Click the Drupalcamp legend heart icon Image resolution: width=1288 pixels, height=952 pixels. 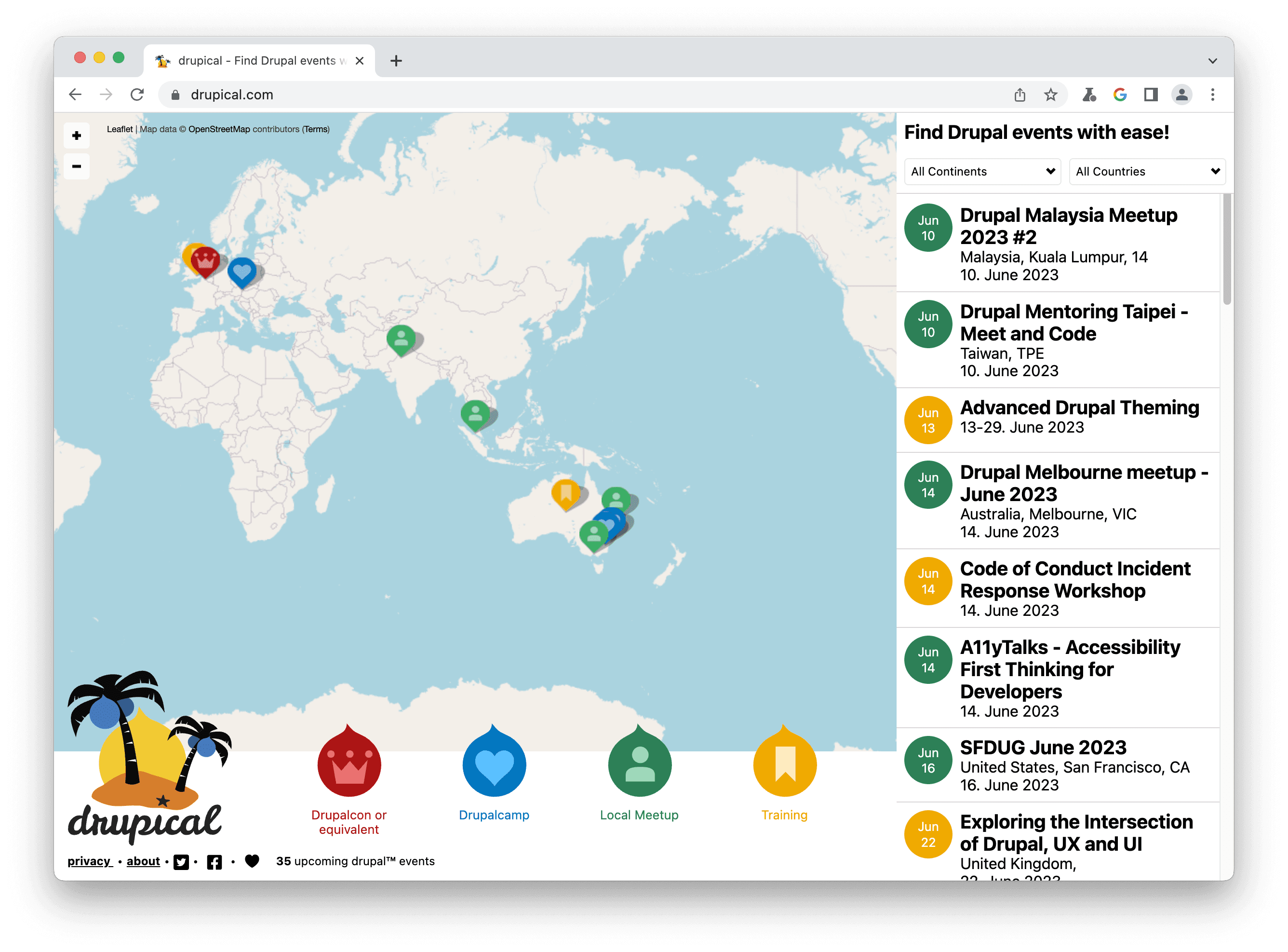494,762
